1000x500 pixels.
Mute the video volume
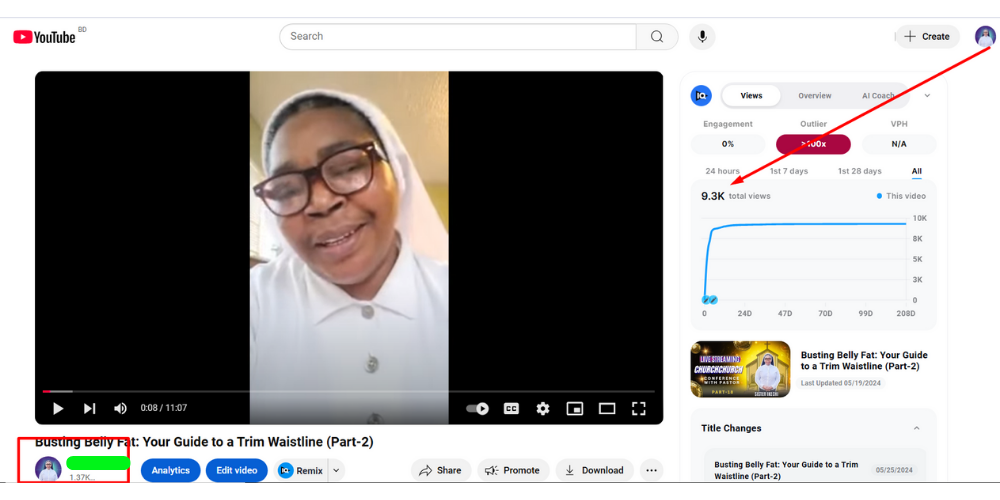121,408
